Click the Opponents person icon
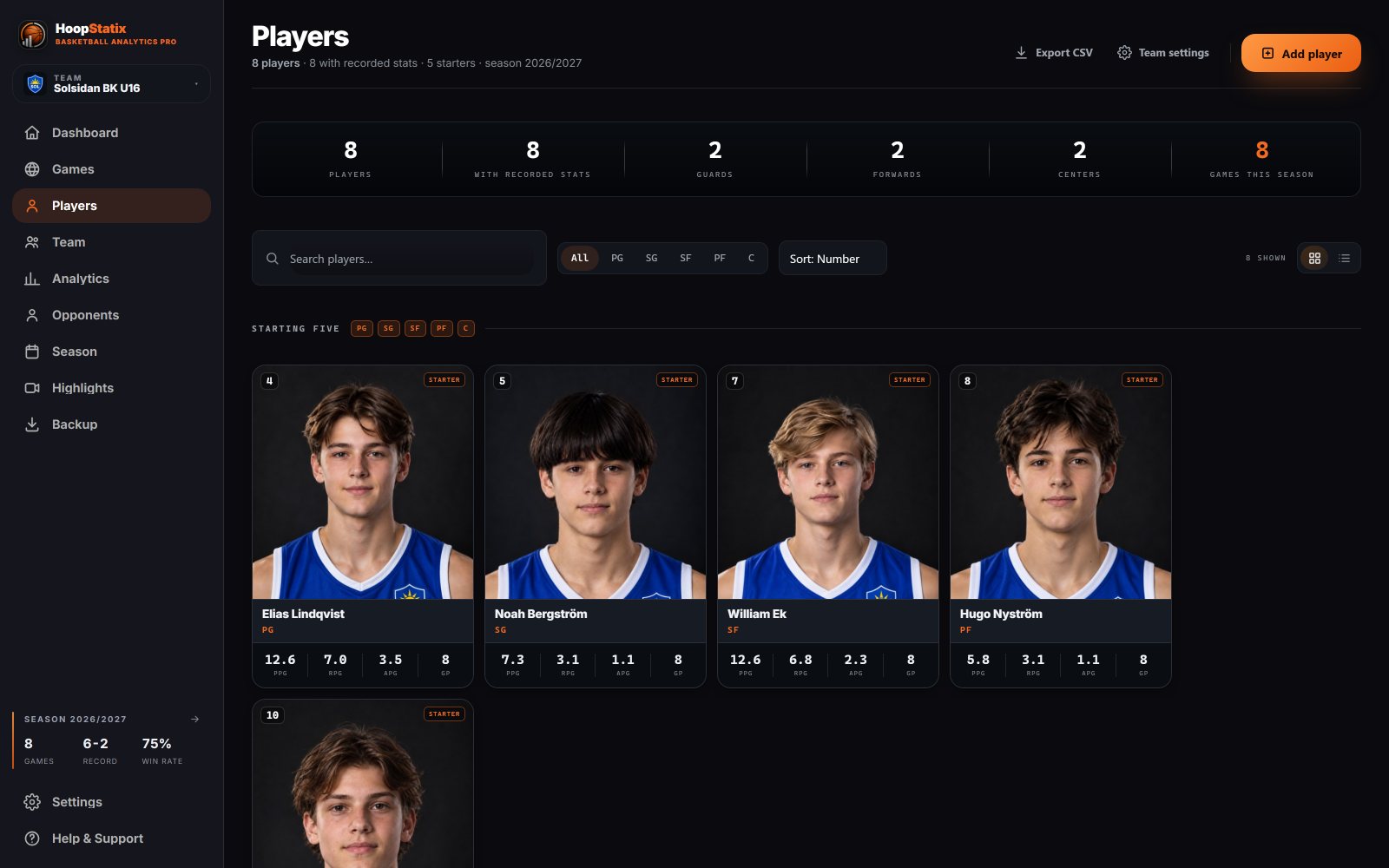The image size is (1389, 868). 32,315
